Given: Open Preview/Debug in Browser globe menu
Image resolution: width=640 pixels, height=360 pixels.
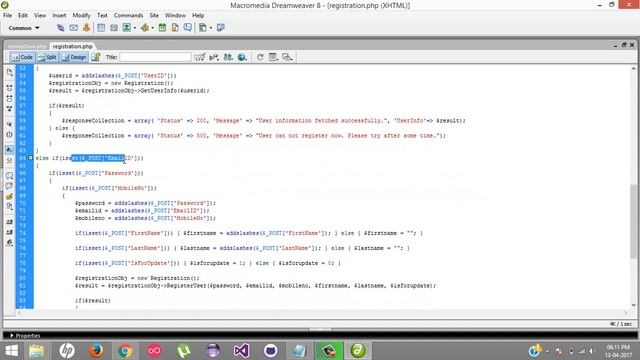Looking at the screenshot, I should (242, 57).
